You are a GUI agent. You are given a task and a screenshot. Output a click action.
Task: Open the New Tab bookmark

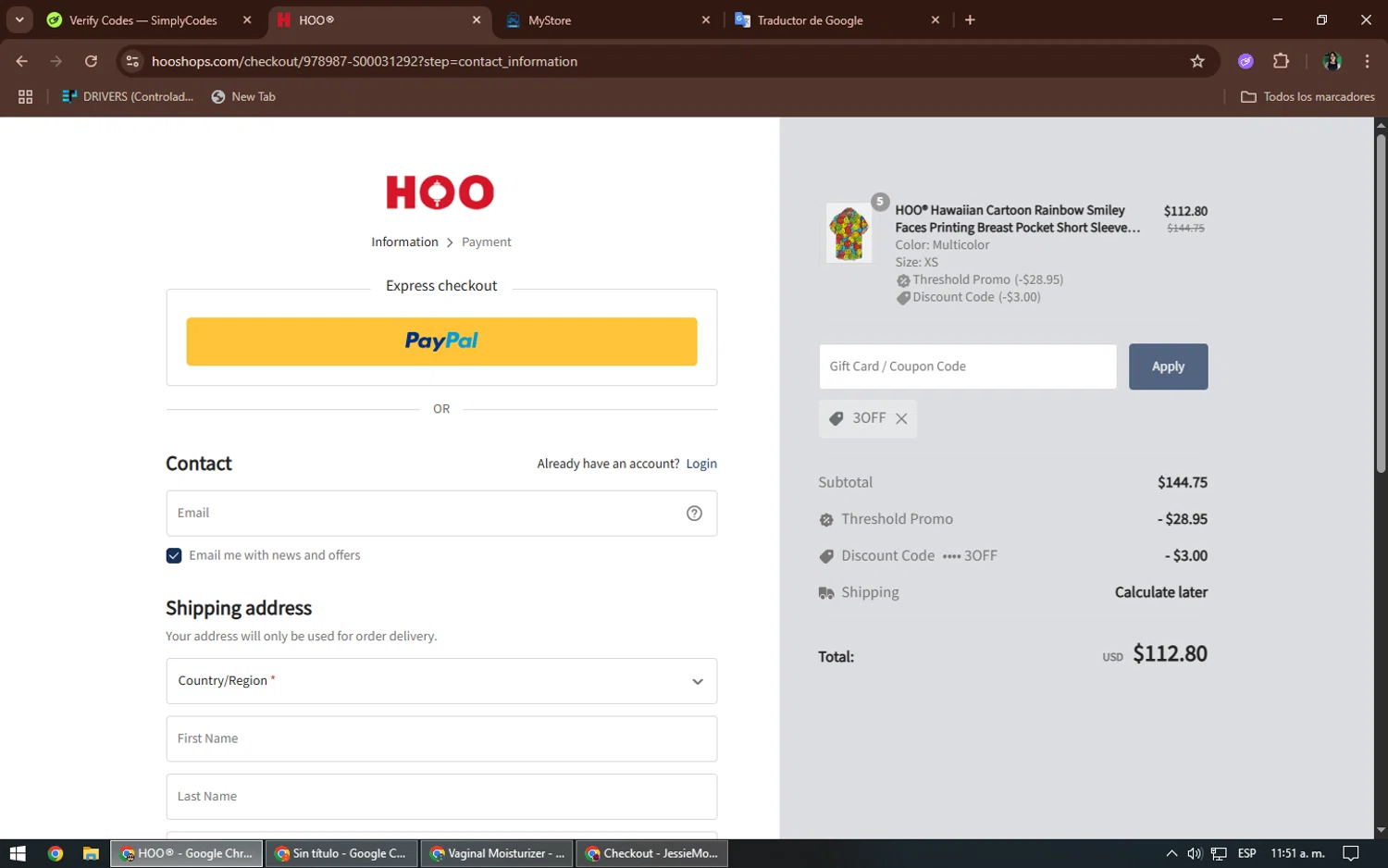pos(243,96)
